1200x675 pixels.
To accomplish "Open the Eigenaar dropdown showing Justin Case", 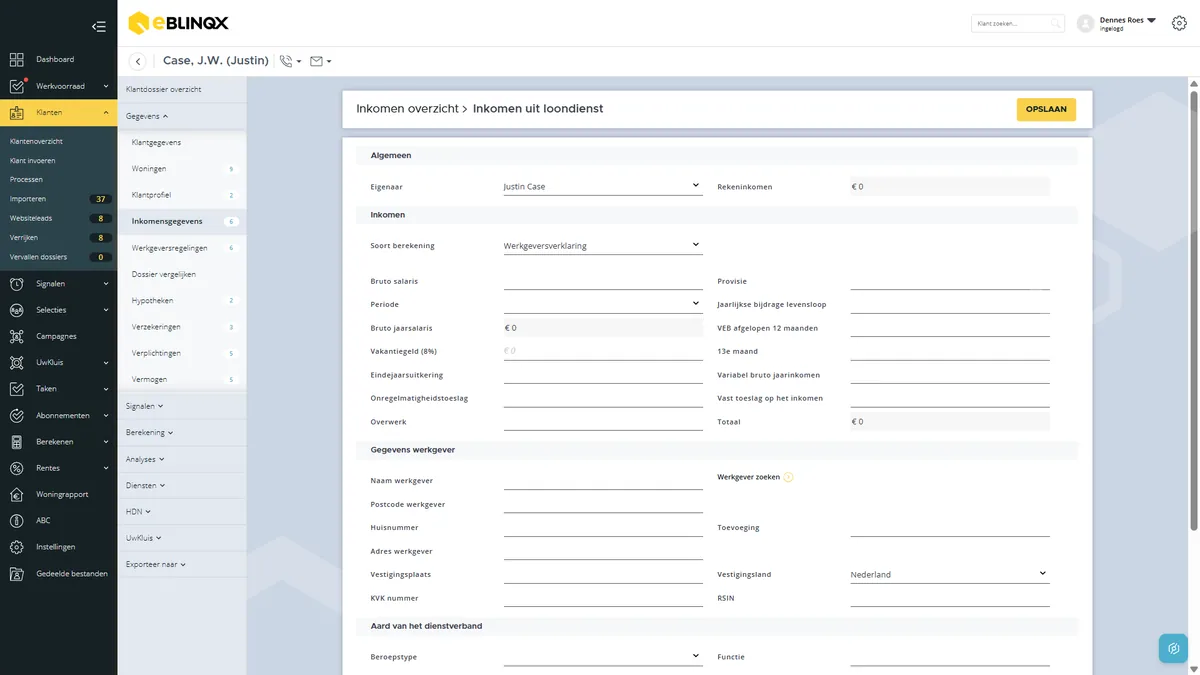I will pyautogui.click(x=603, y=186).
